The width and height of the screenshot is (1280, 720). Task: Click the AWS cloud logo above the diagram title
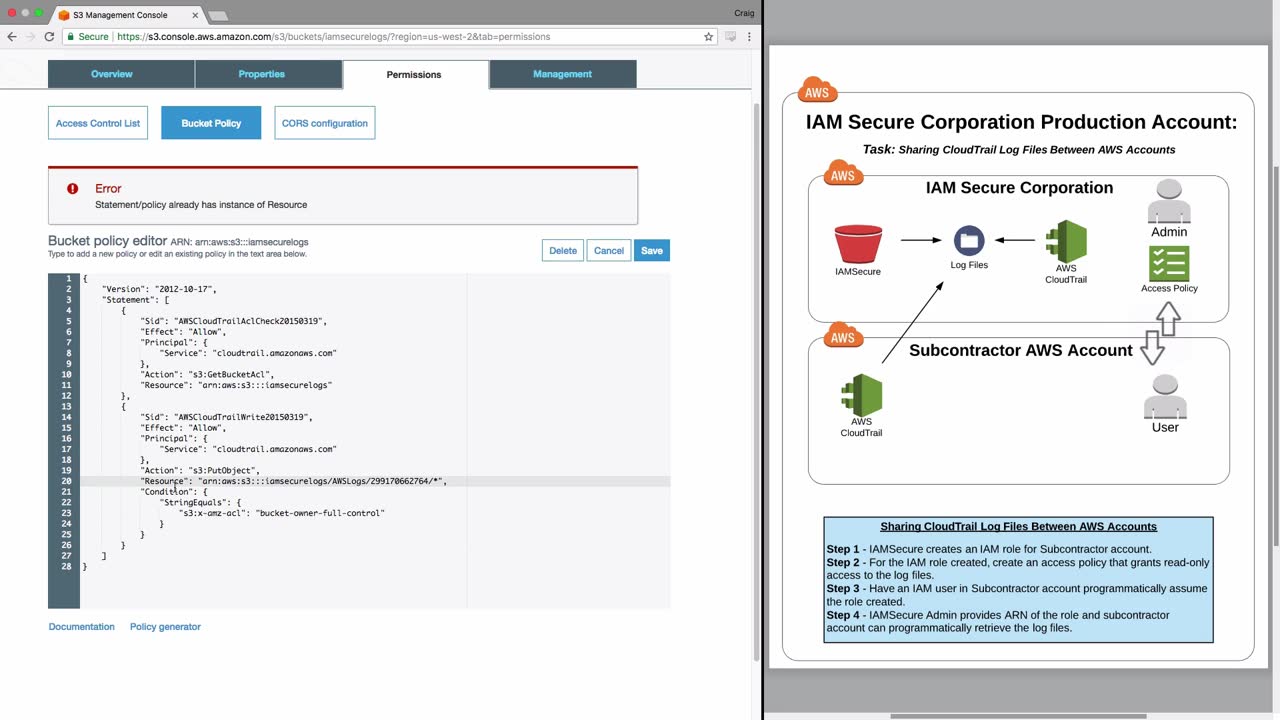[x=817, y=91]
